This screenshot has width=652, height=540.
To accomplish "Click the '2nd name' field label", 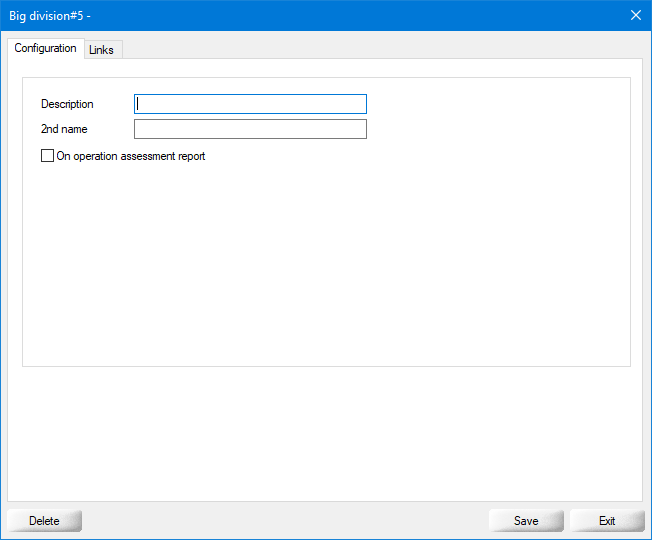I will (x=64, y=129).
